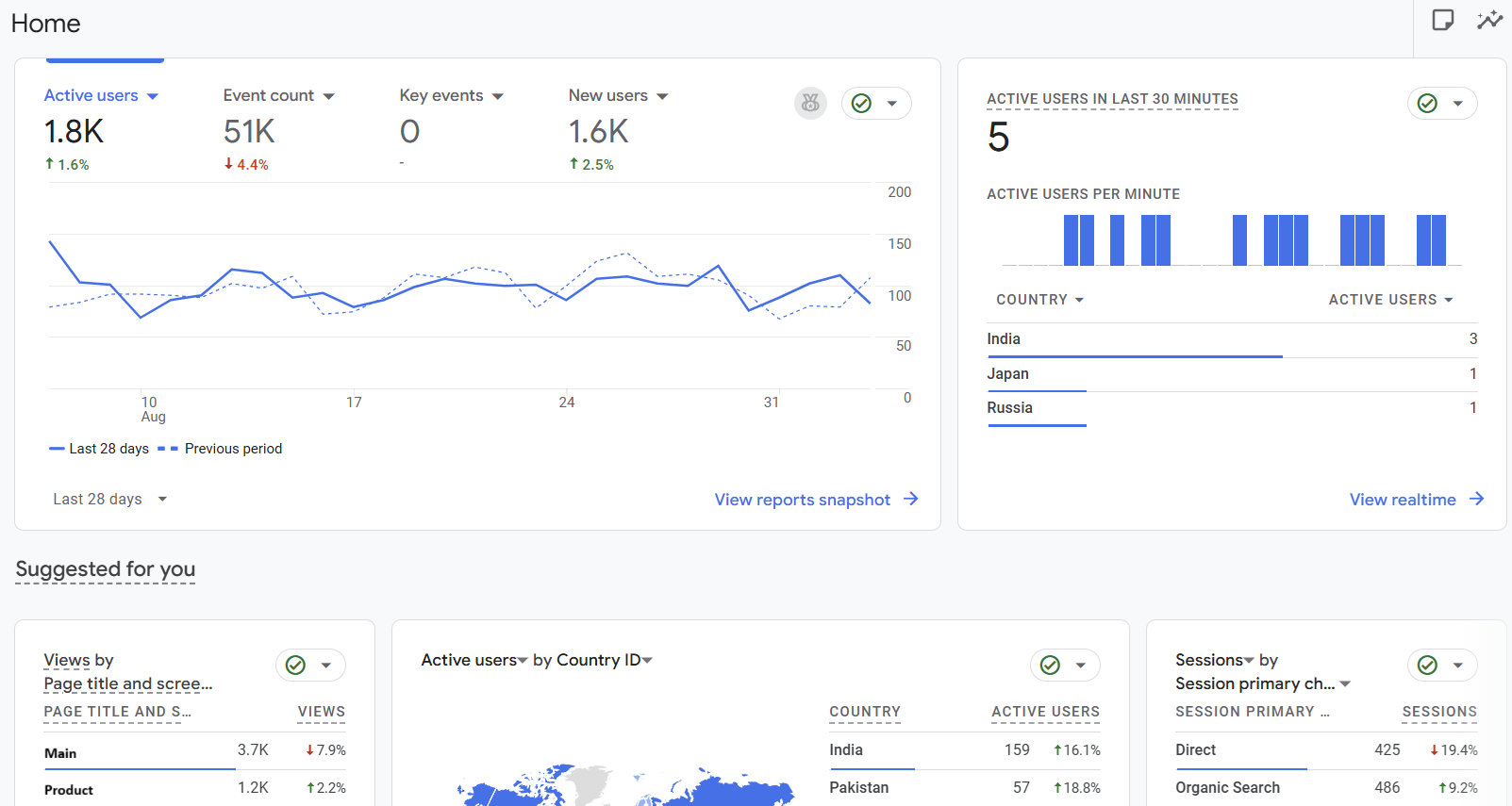Screen dimensions: 1512x806
Task: Open the Insights sparkline icon
Action: tap(1489, 20)
